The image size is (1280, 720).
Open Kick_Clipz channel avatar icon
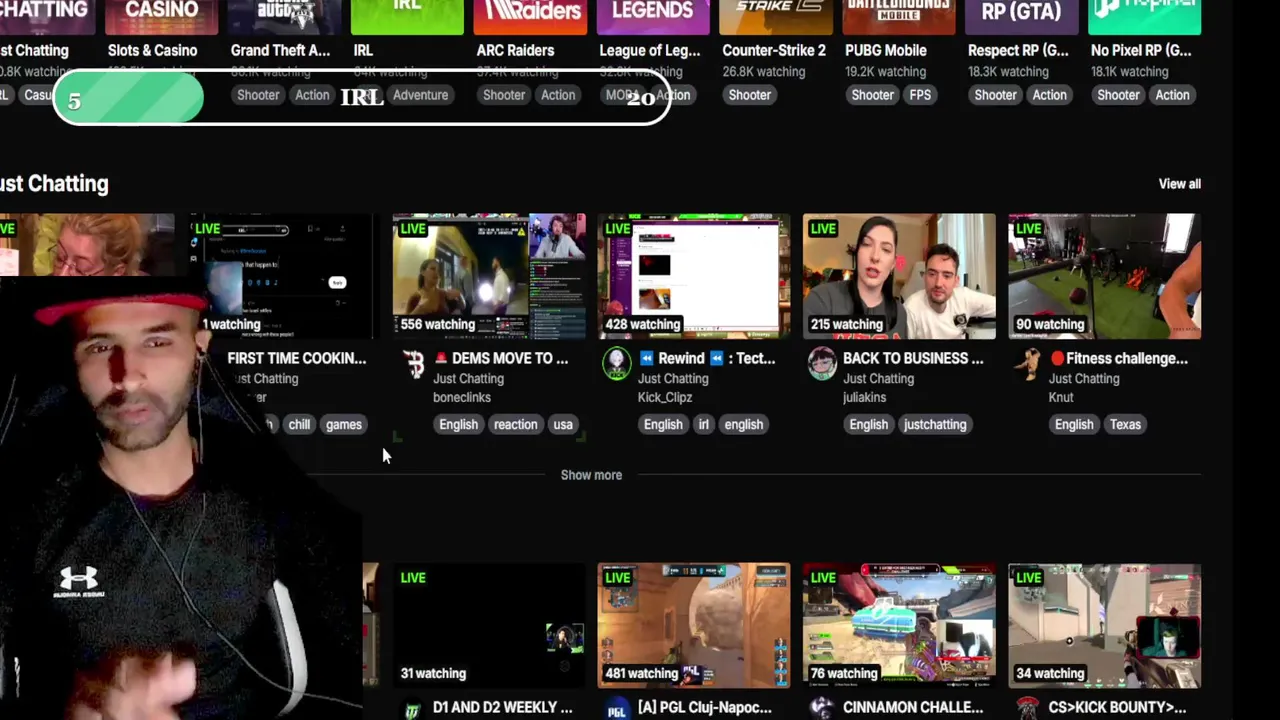point(617,365)
